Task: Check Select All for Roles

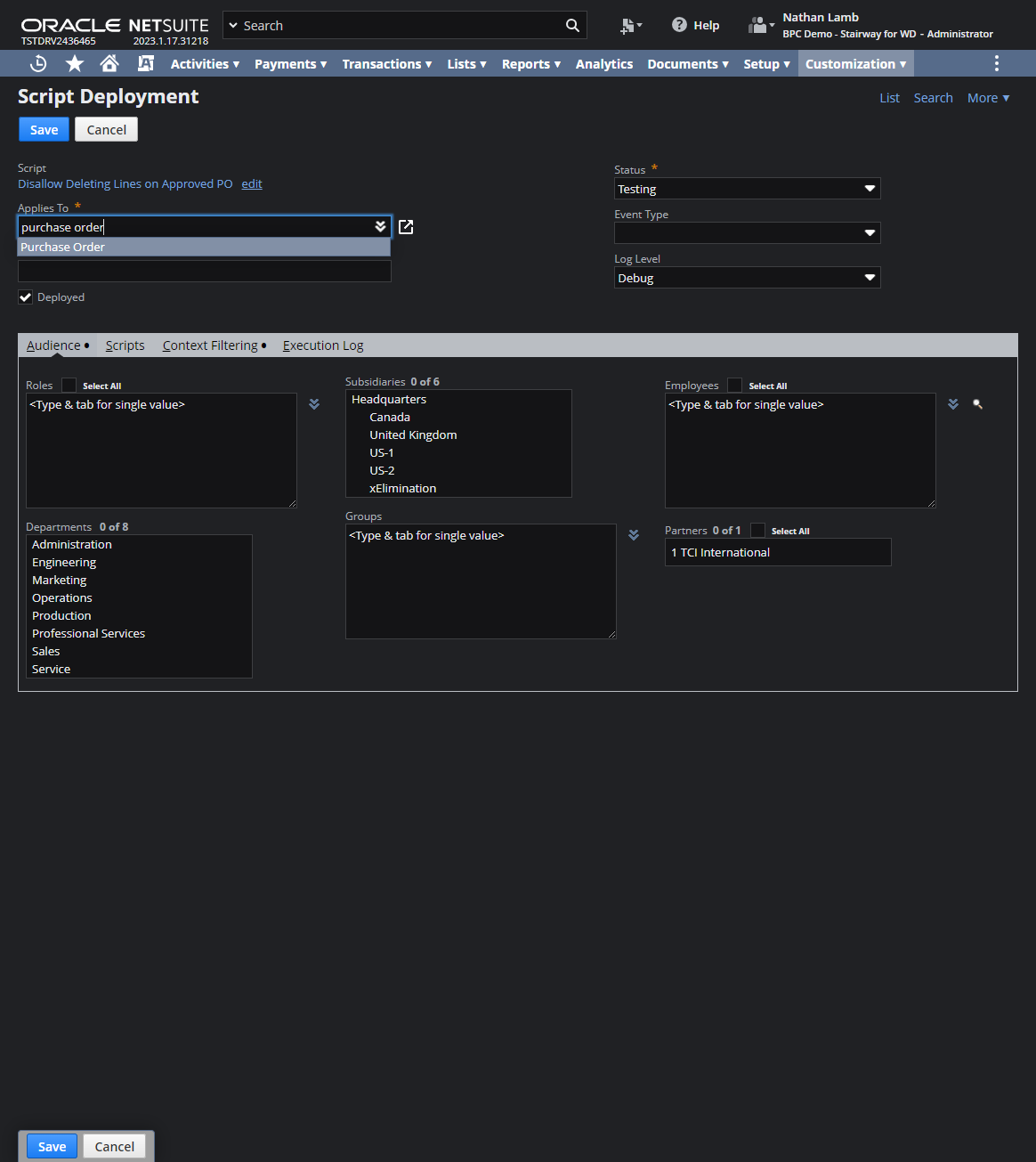Action: point(69,386)
